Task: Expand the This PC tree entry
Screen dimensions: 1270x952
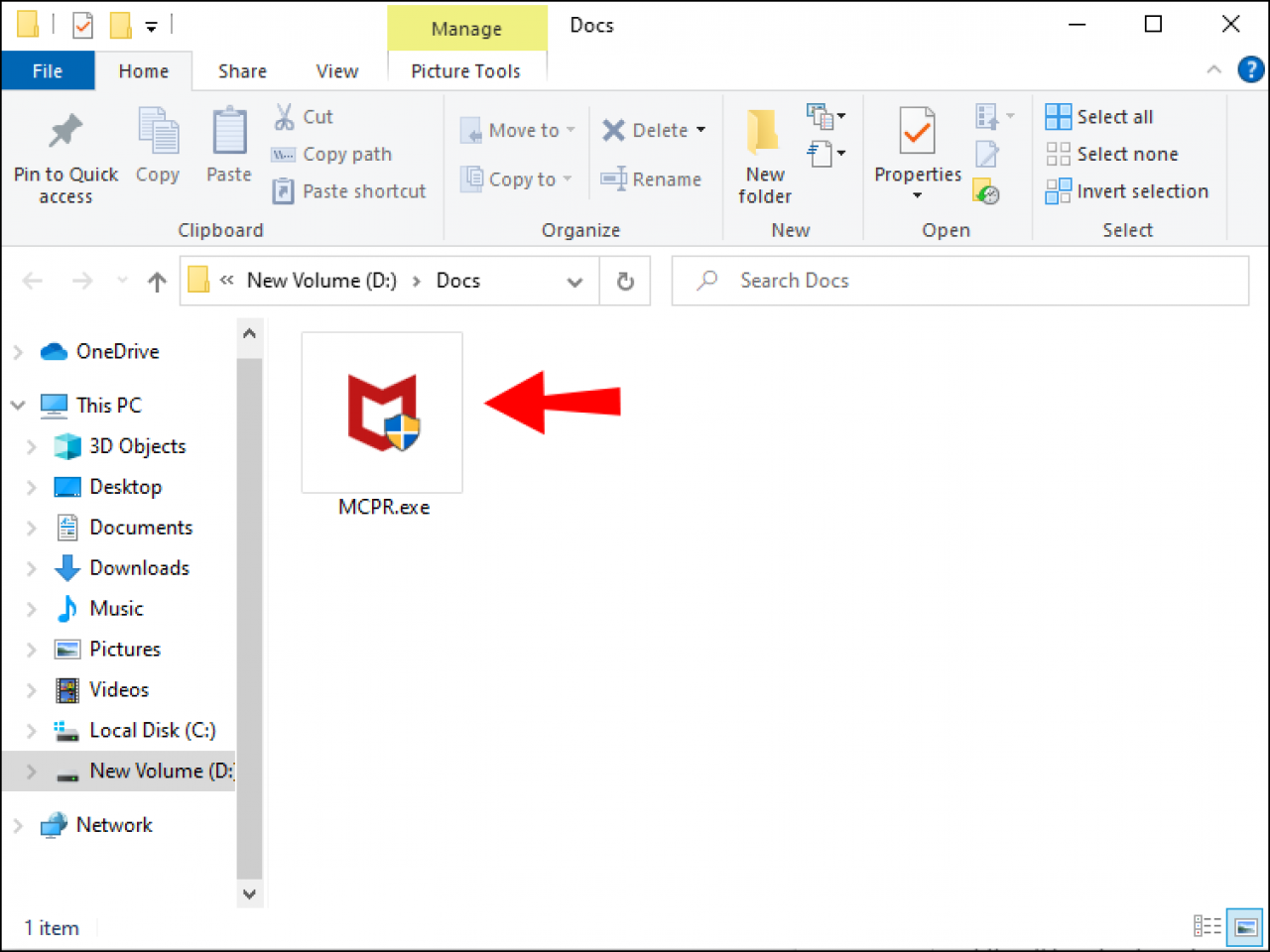Action: tap(18, 406)
